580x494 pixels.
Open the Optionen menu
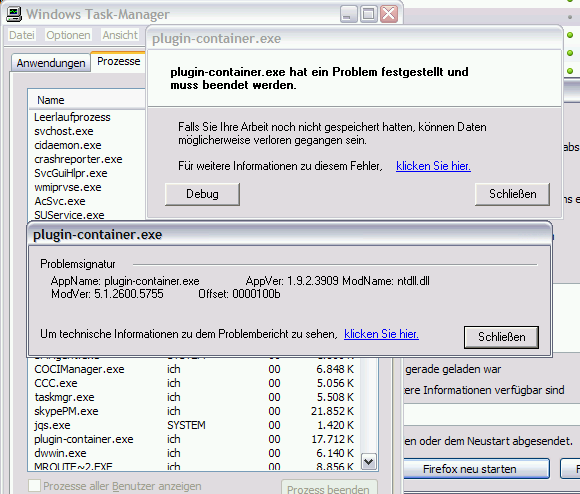pos(68,35)
